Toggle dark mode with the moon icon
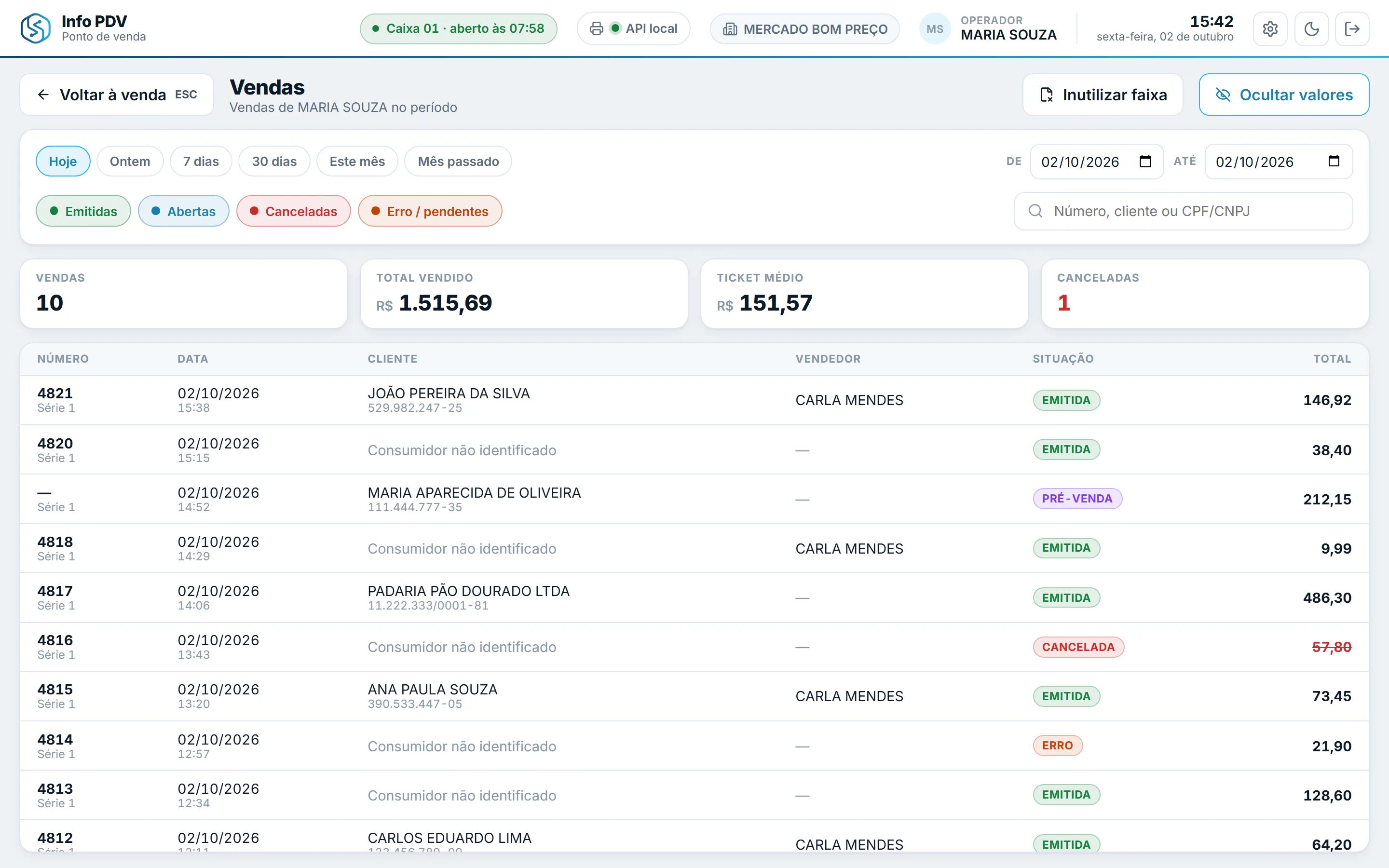1389x868 pixels. [x=1311, y=29]
